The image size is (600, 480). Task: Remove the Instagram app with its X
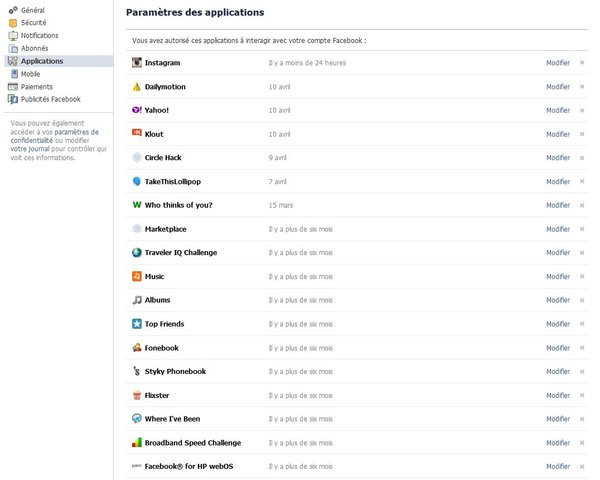click(582, 62)
